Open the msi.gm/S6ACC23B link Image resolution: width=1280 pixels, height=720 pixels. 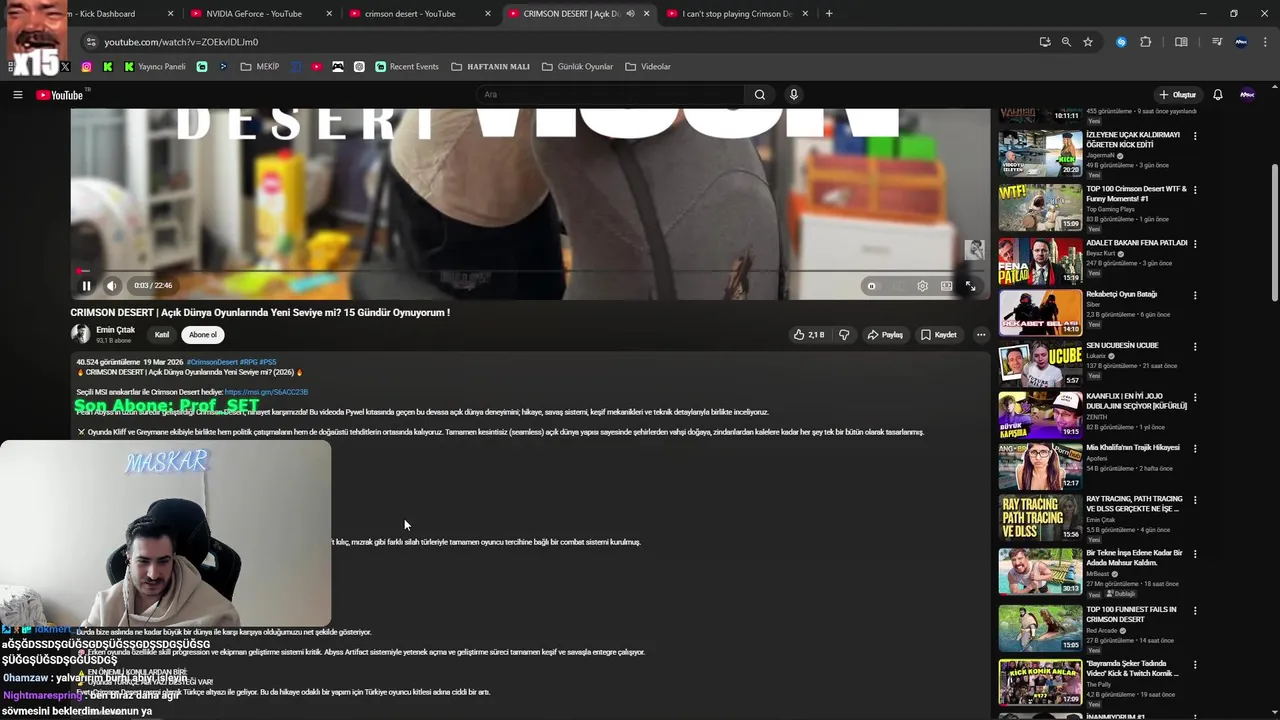266,392
